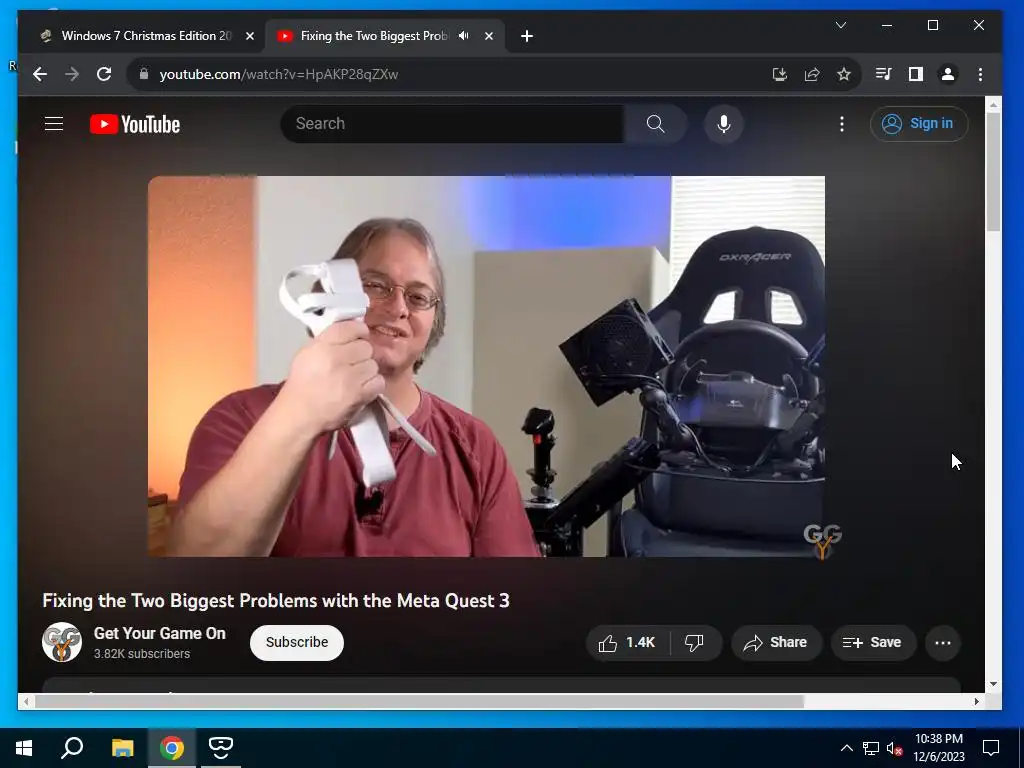Save the video to a playlist
The image size is (1024, 768).
click(x=872, y=643)
